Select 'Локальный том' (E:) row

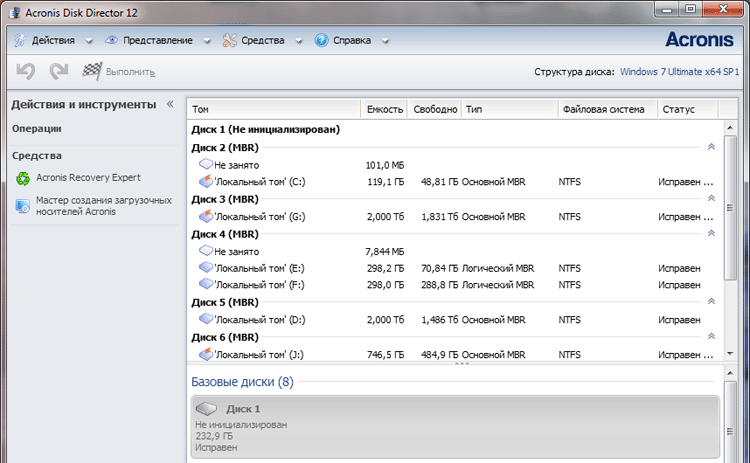(x=454, y=268)
